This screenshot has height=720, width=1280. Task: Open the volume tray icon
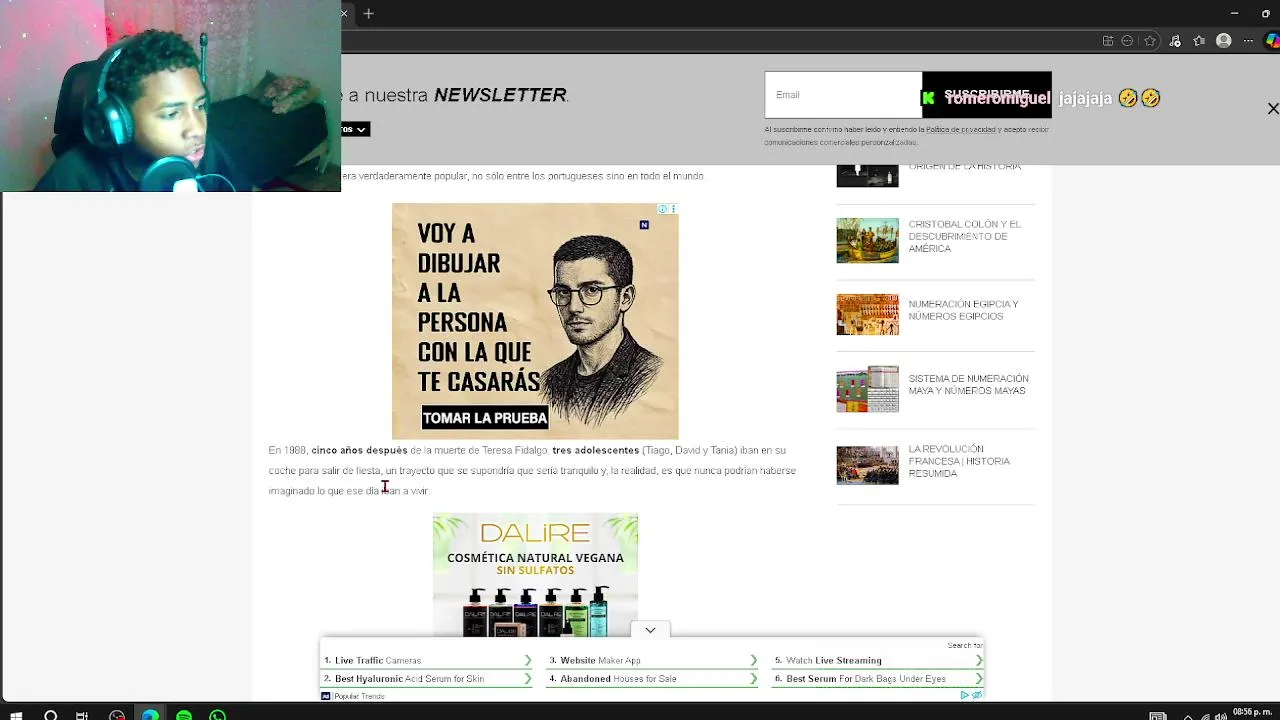1222,715
